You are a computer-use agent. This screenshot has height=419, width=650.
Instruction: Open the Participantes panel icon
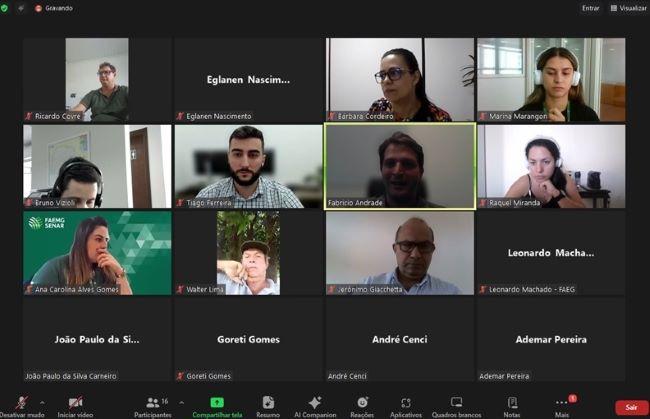click(153, 402)
